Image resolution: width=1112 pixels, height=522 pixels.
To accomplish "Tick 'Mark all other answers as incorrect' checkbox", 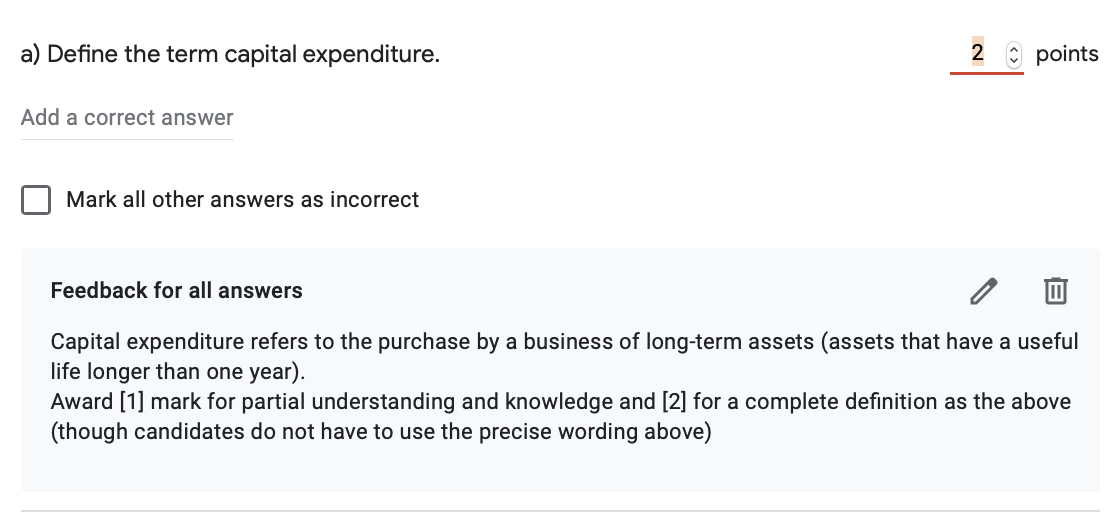I will click(x=36, y=199).
